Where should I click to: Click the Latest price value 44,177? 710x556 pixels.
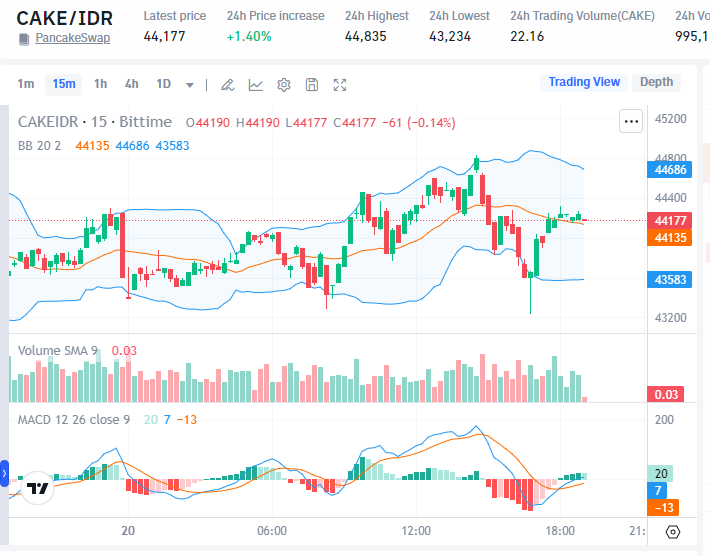(x=164, y=36)
